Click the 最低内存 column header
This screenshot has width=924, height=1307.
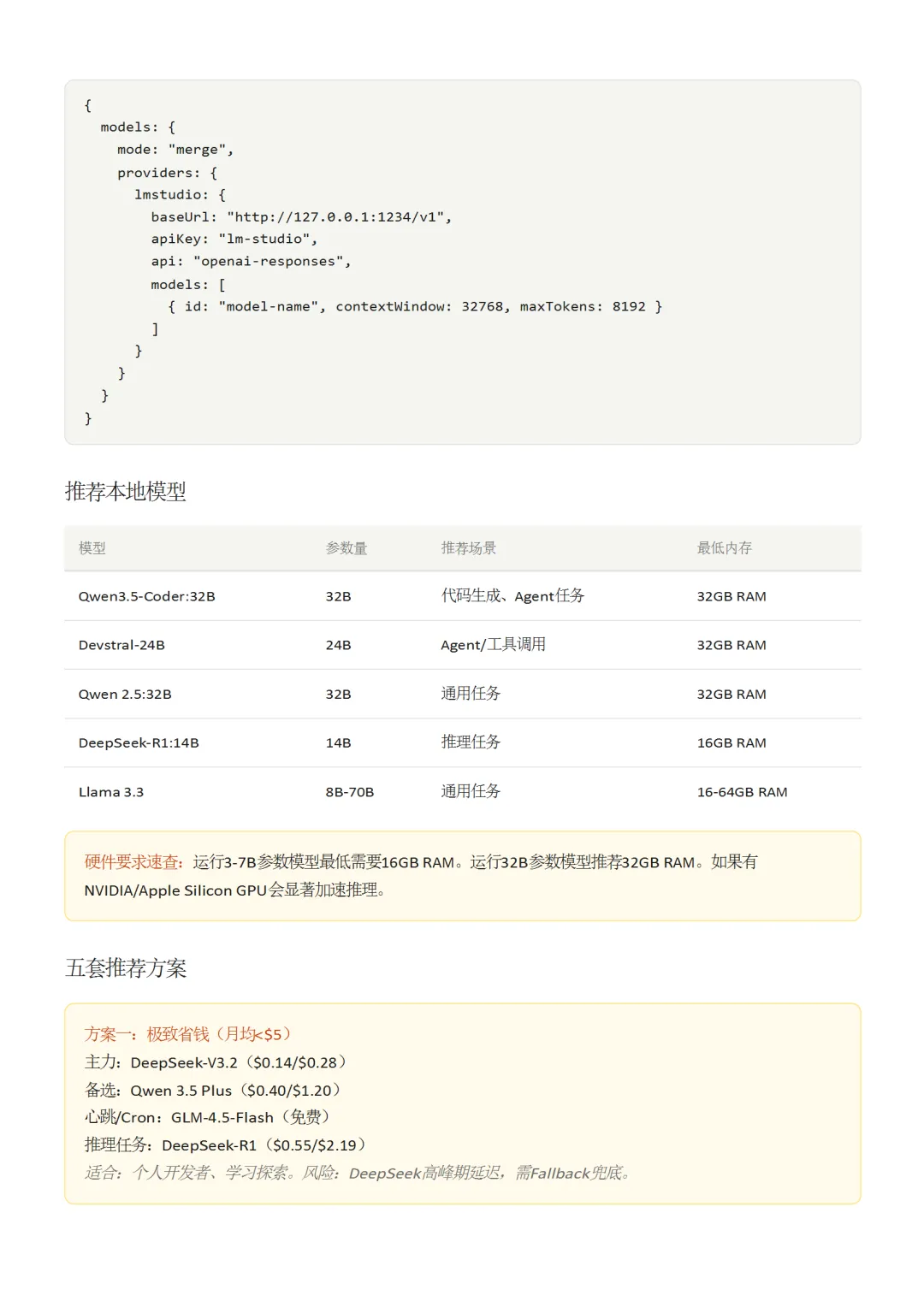(x=725, y=548)
